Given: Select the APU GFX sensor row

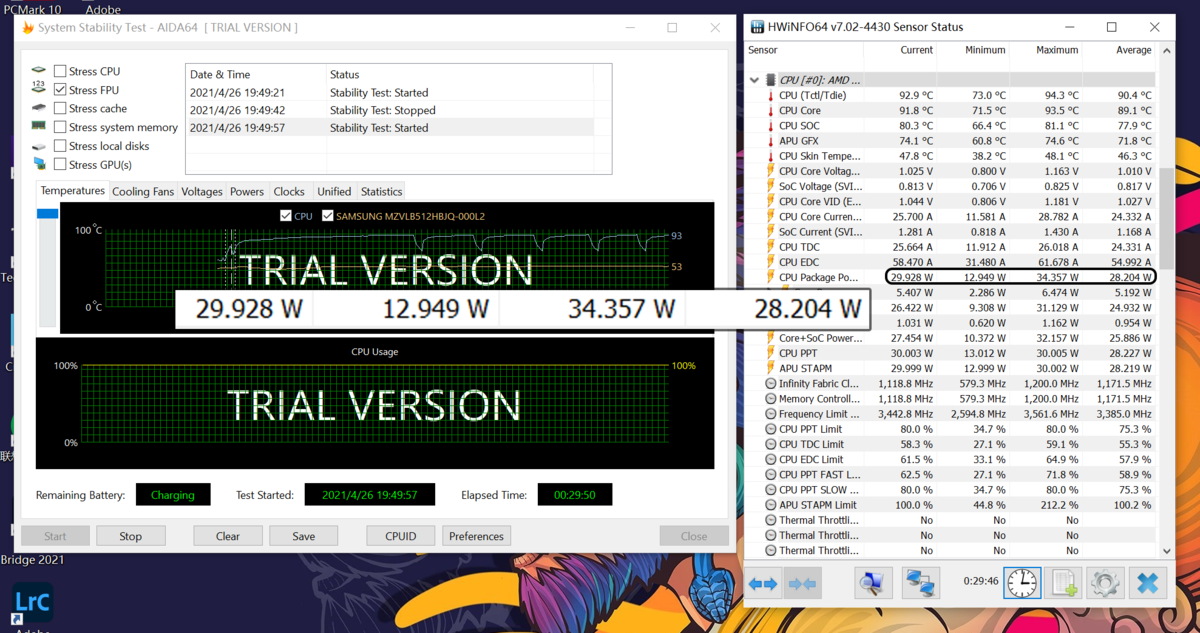Looking at the screenshot, I should click(952, 141).
